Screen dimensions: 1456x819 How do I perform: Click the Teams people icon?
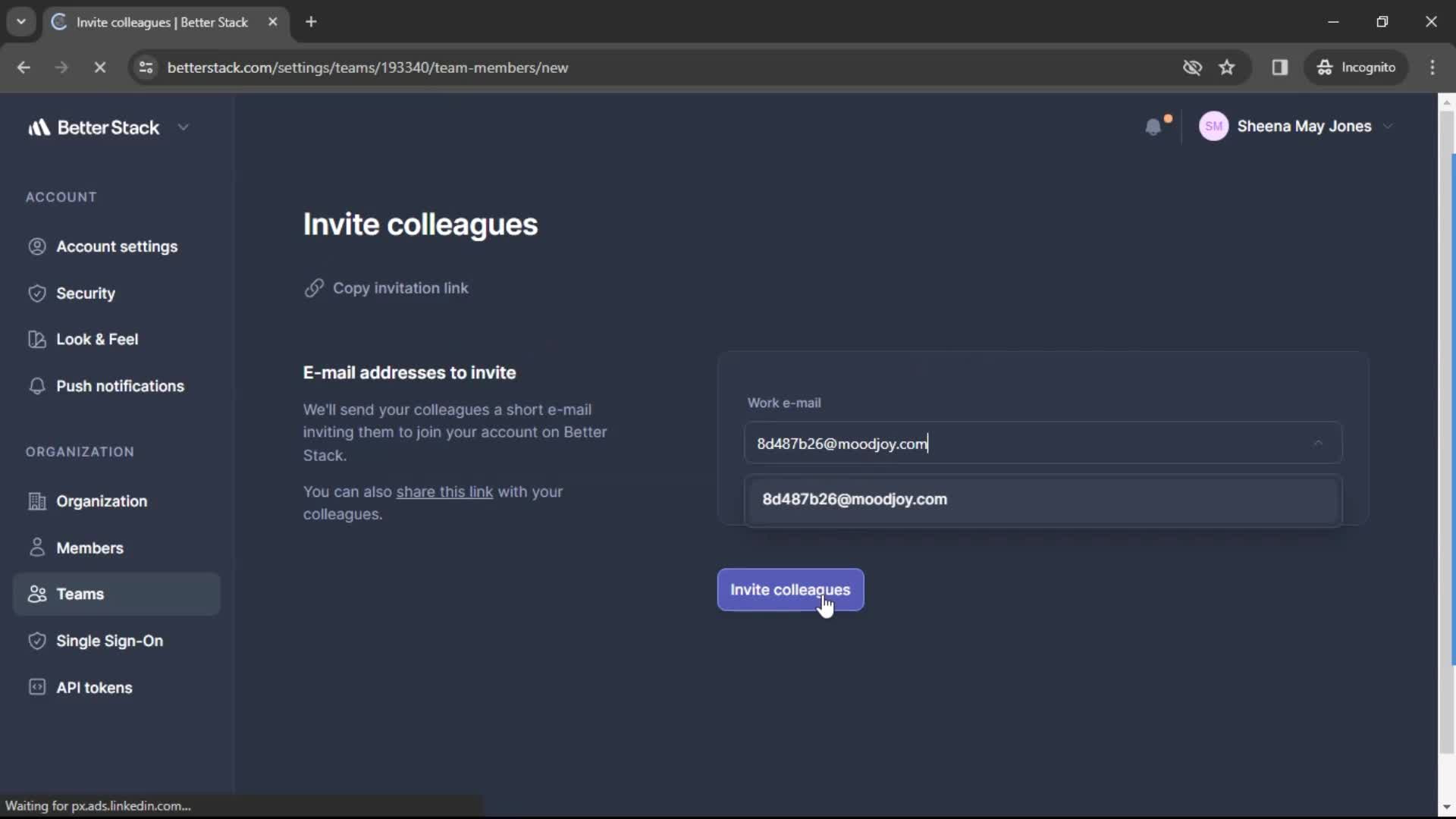click(37, 594)
